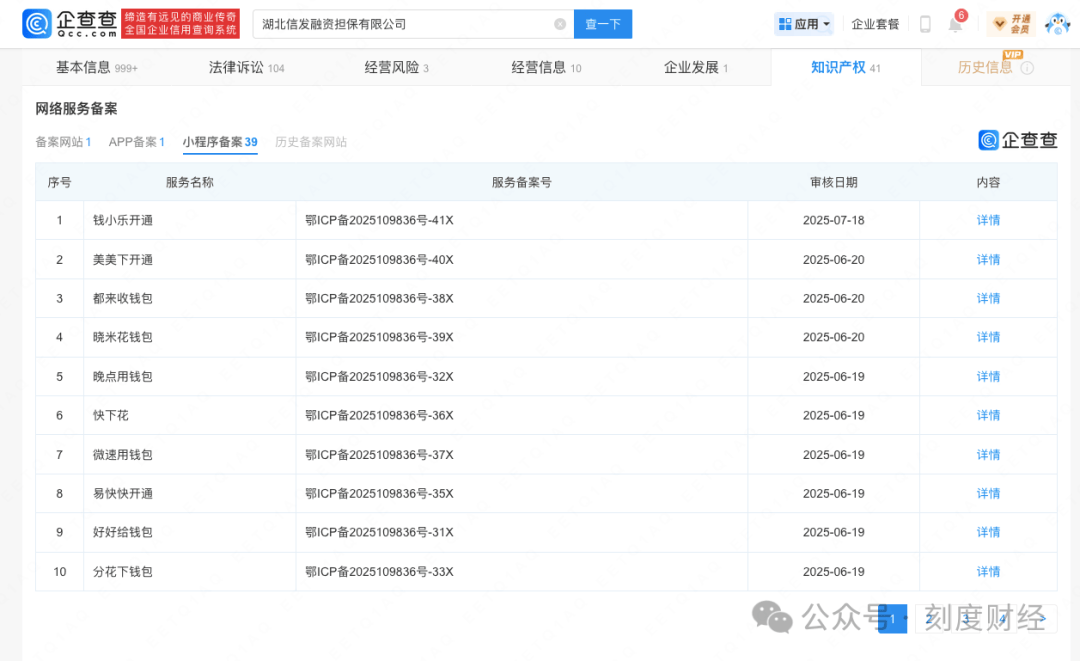Clear the search box using the × icon
1080x661 pixels.
coord(561,23)
